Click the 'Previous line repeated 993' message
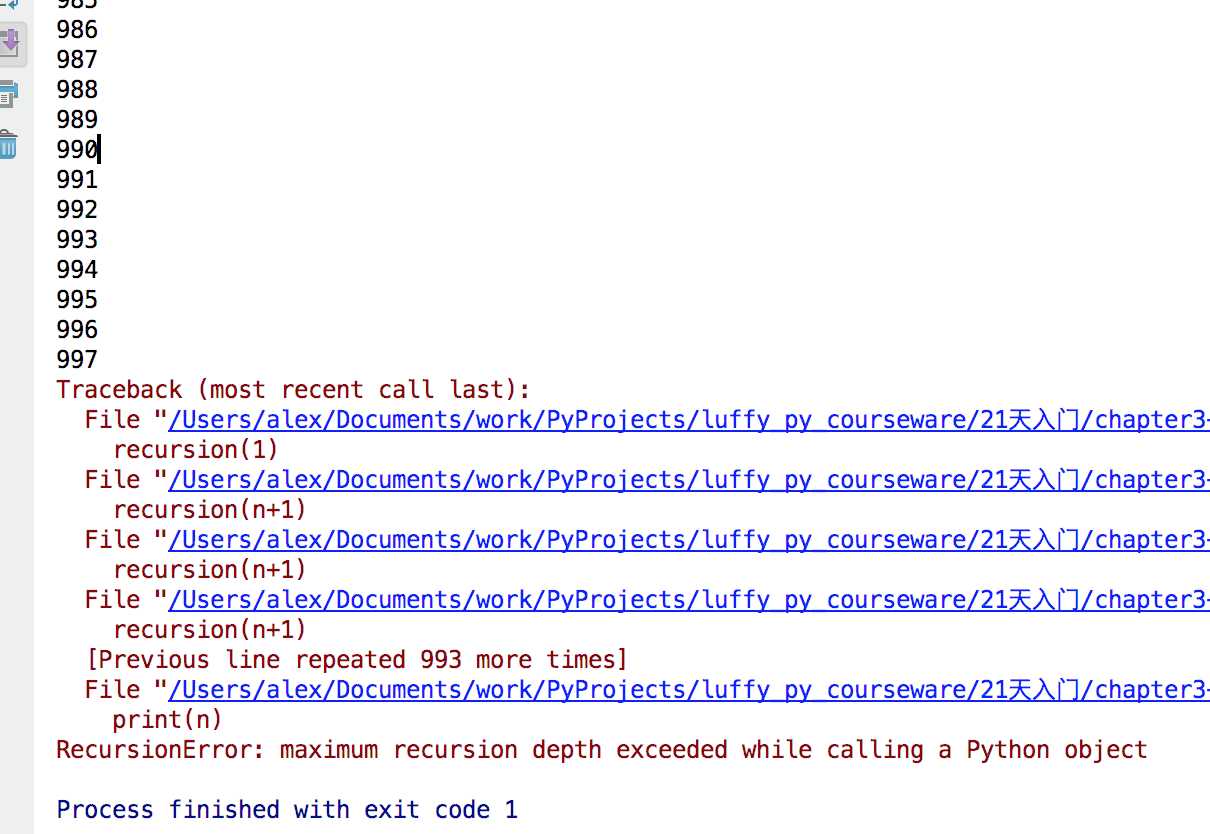 coord(357,660)
